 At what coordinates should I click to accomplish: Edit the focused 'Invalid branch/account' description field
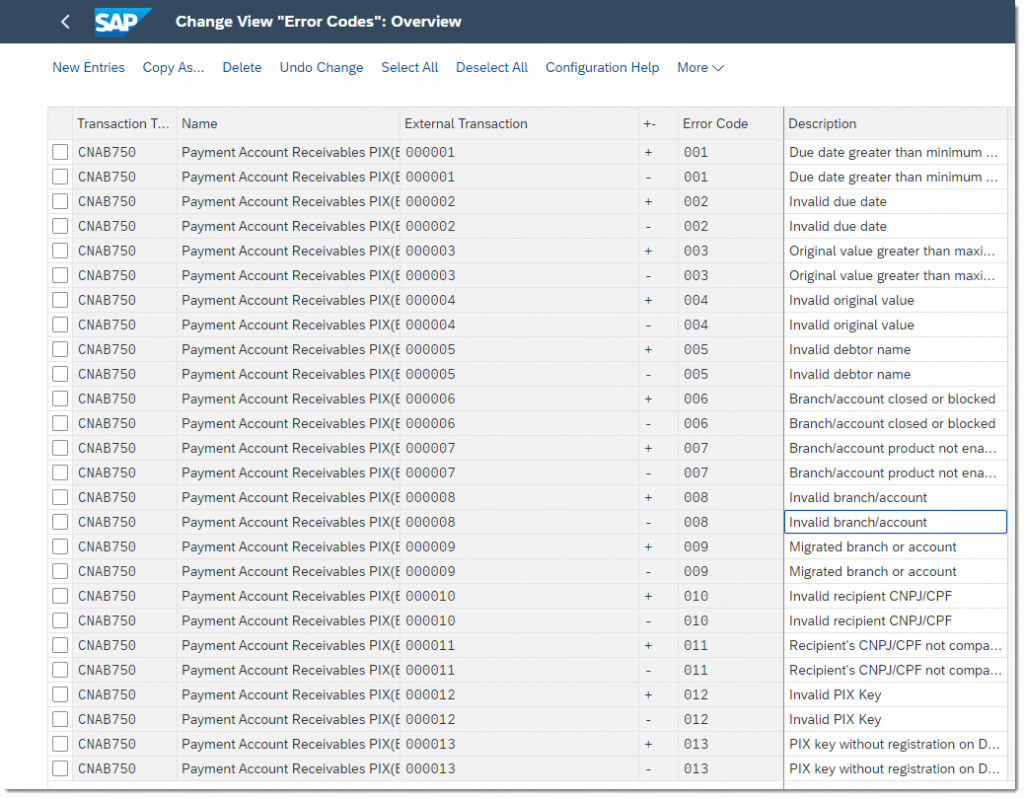tap(895, 522)
